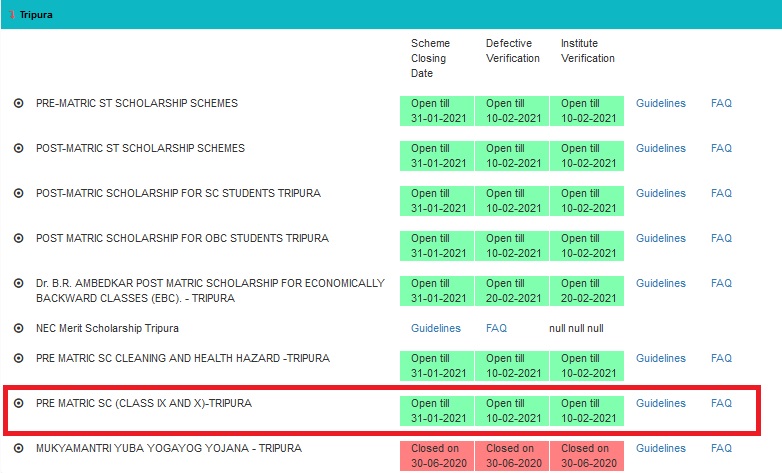
Task: Click bullet icon beside PRE-MATRIC ST SCHOLARSHIP SCHEMES
Action: click(x=18, y=104)
